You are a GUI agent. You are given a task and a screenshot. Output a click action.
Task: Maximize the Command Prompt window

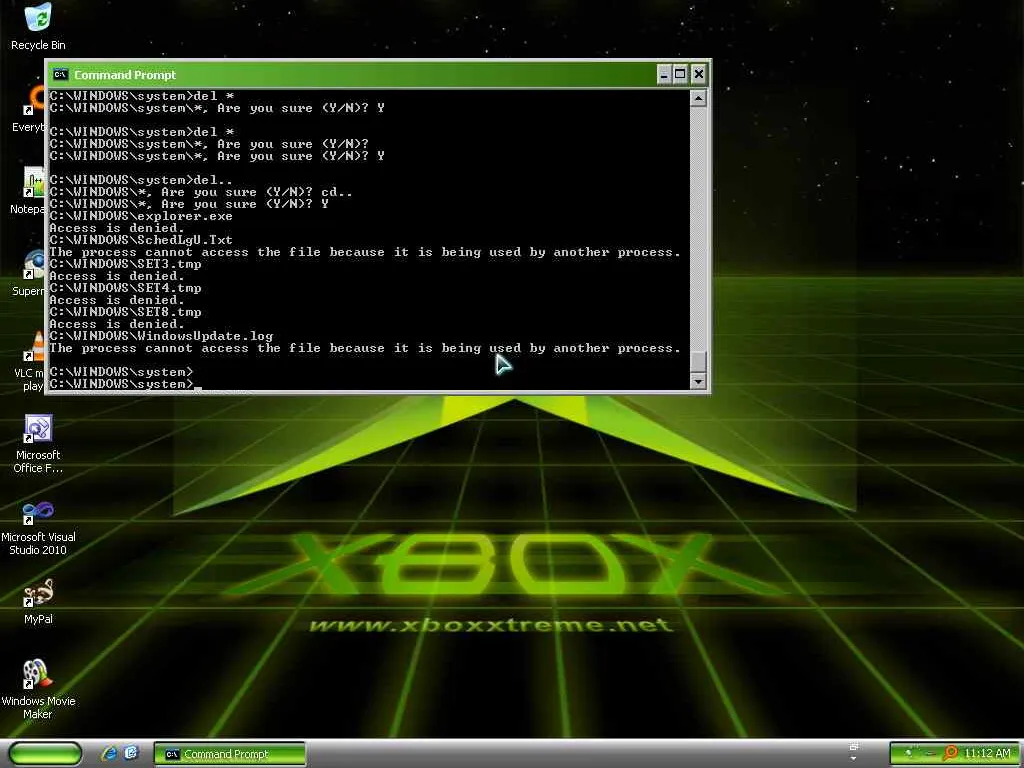680,74
